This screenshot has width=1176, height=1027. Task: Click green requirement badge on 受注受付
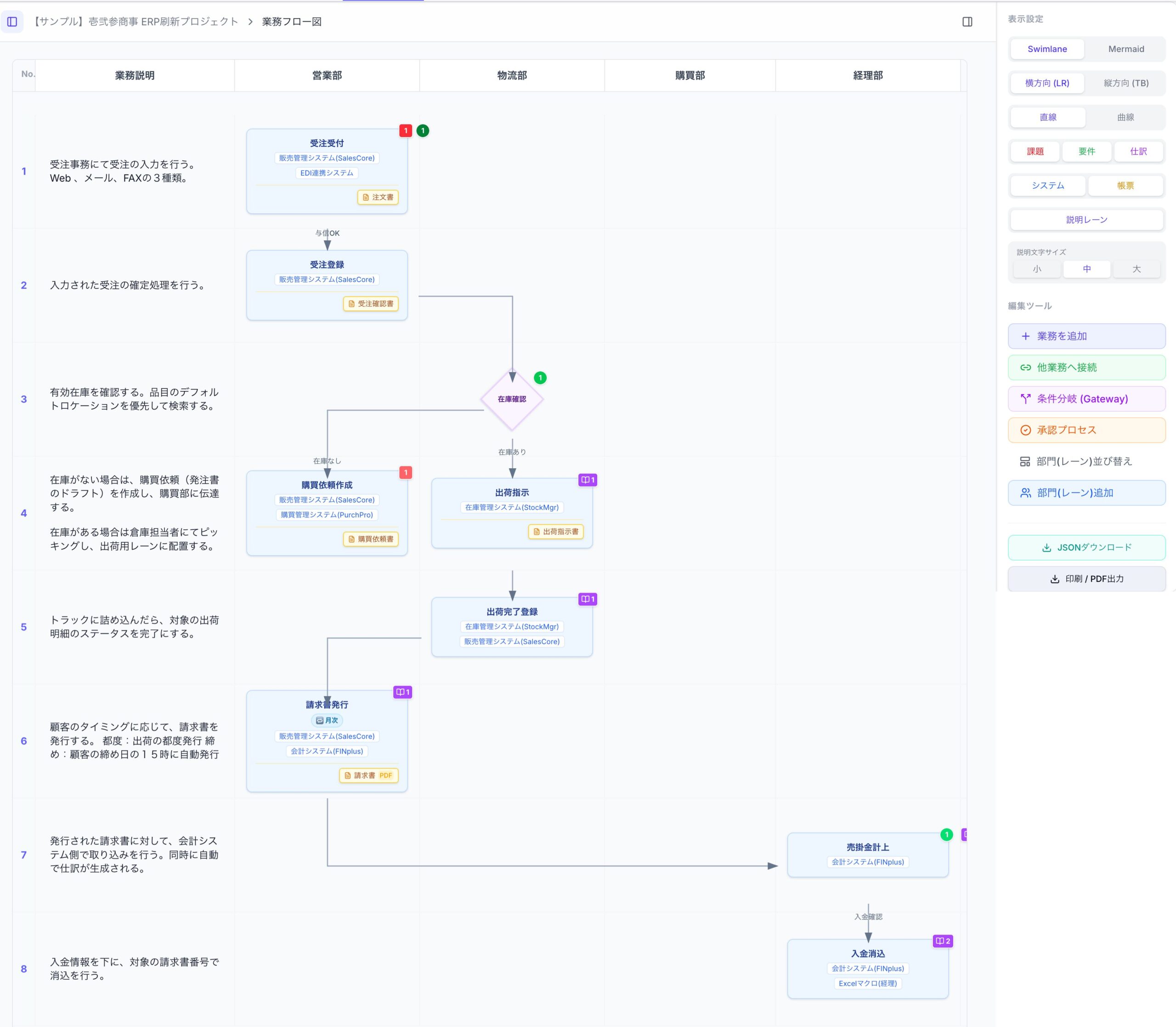pyautogui.click(x=423, y=131)
